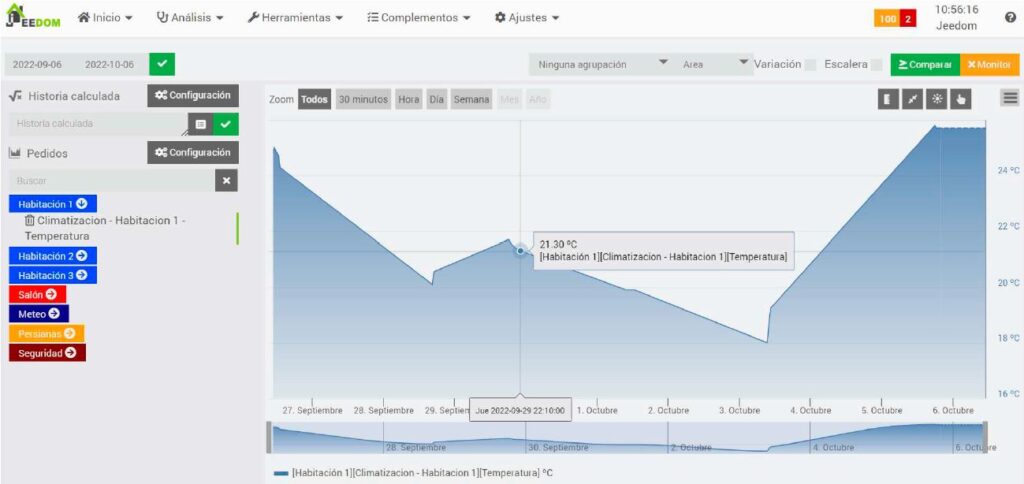Click the left handle of range navigator

268,437
